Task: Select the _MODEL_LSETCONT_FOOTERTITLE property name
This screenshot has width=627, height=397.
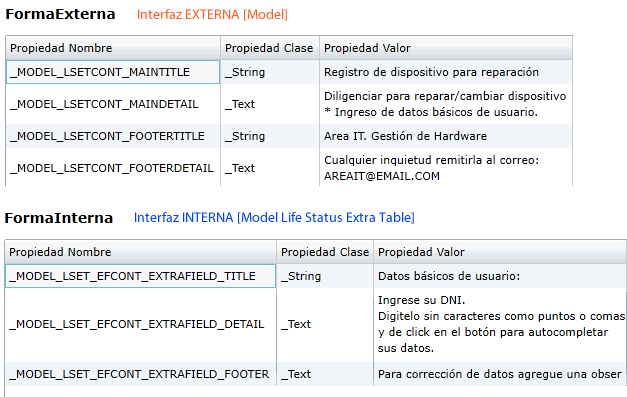Action: tap(107, 136)
